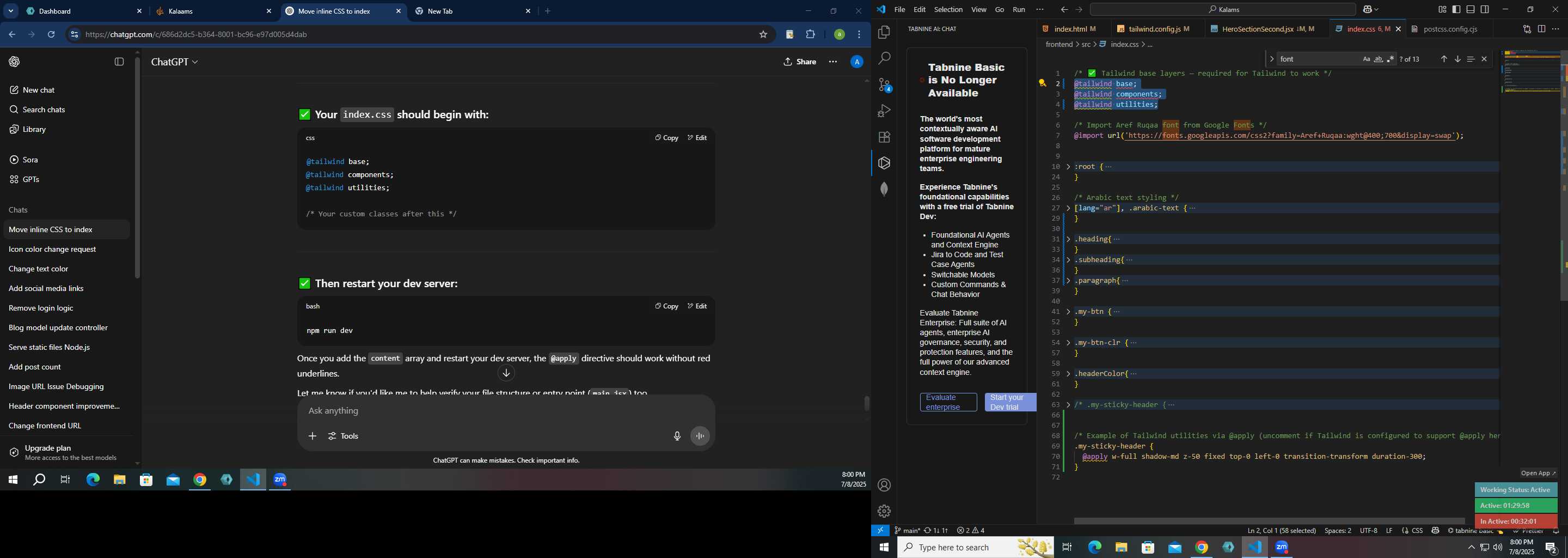Image resolution: width=1568 pixels, height=558 pixels.
Task: Open changes compare icon in editor toolbar
Action: tap(1527, 29)
